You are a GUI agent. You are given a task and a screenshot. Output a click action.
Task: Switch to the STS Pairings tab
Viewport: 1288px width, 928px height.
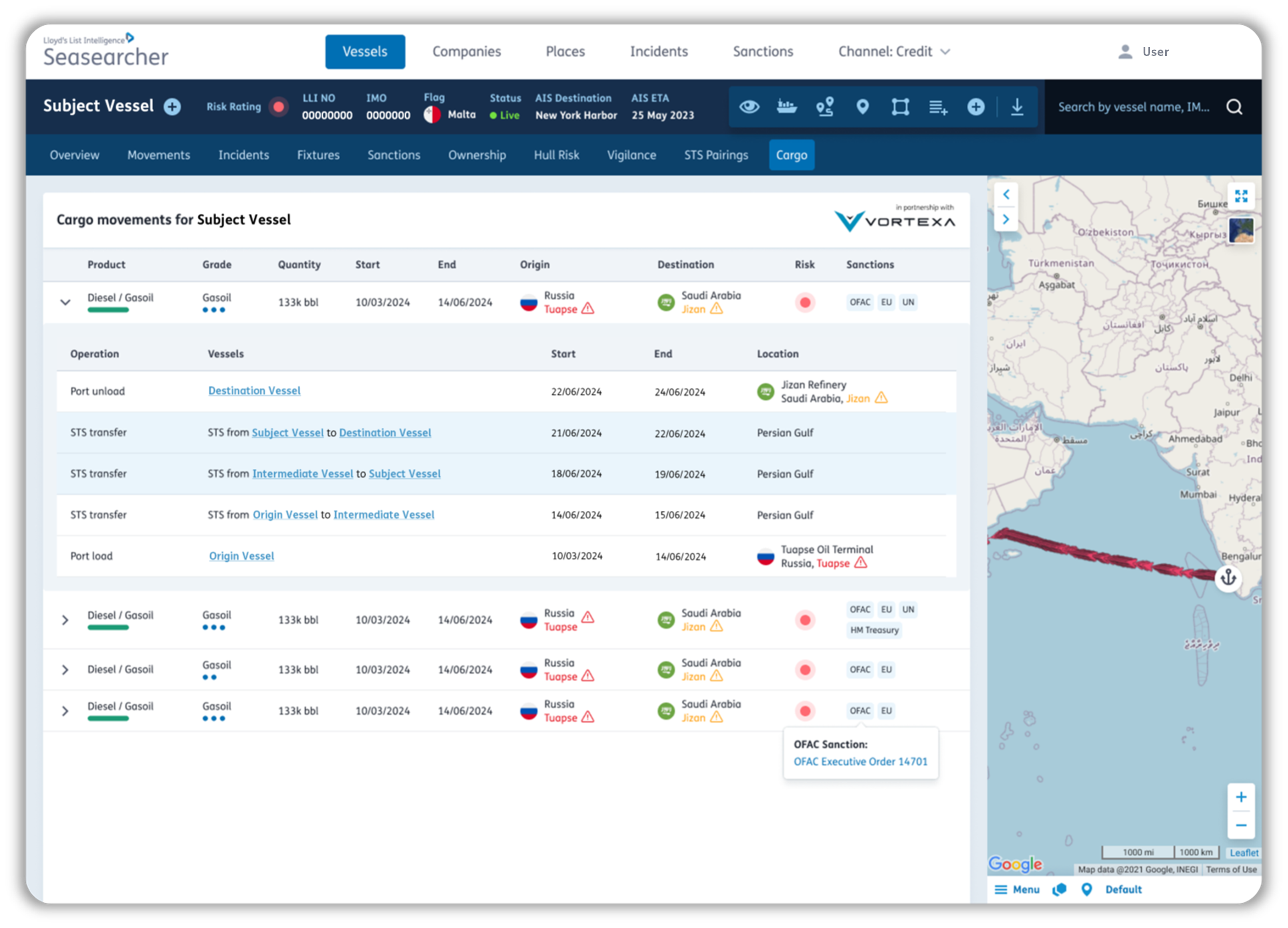716,155
